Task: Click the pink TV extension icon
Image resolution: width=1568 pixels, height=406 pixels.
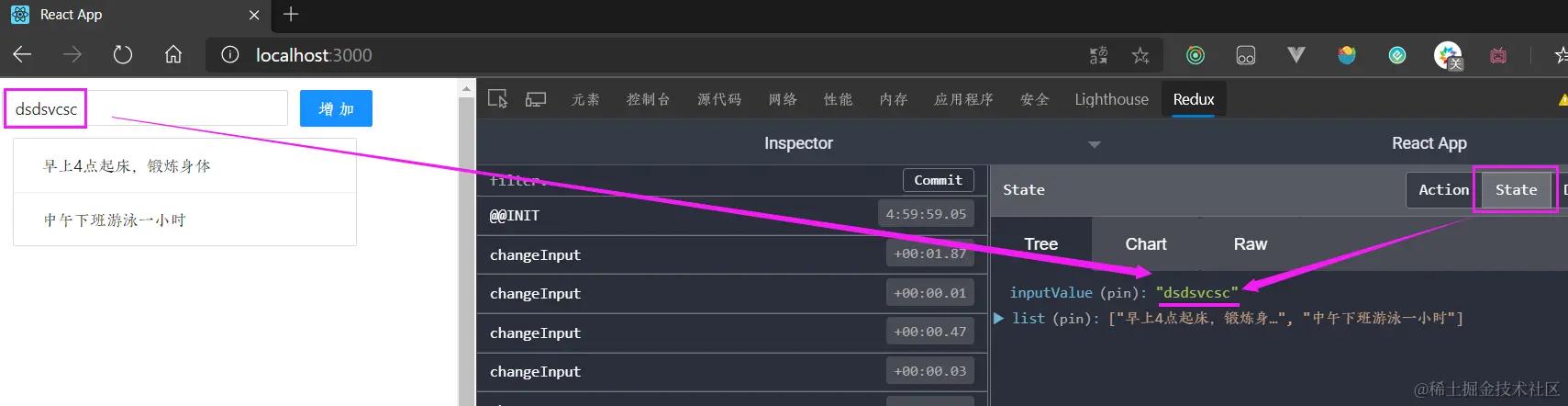Action: pos(1497,55)
